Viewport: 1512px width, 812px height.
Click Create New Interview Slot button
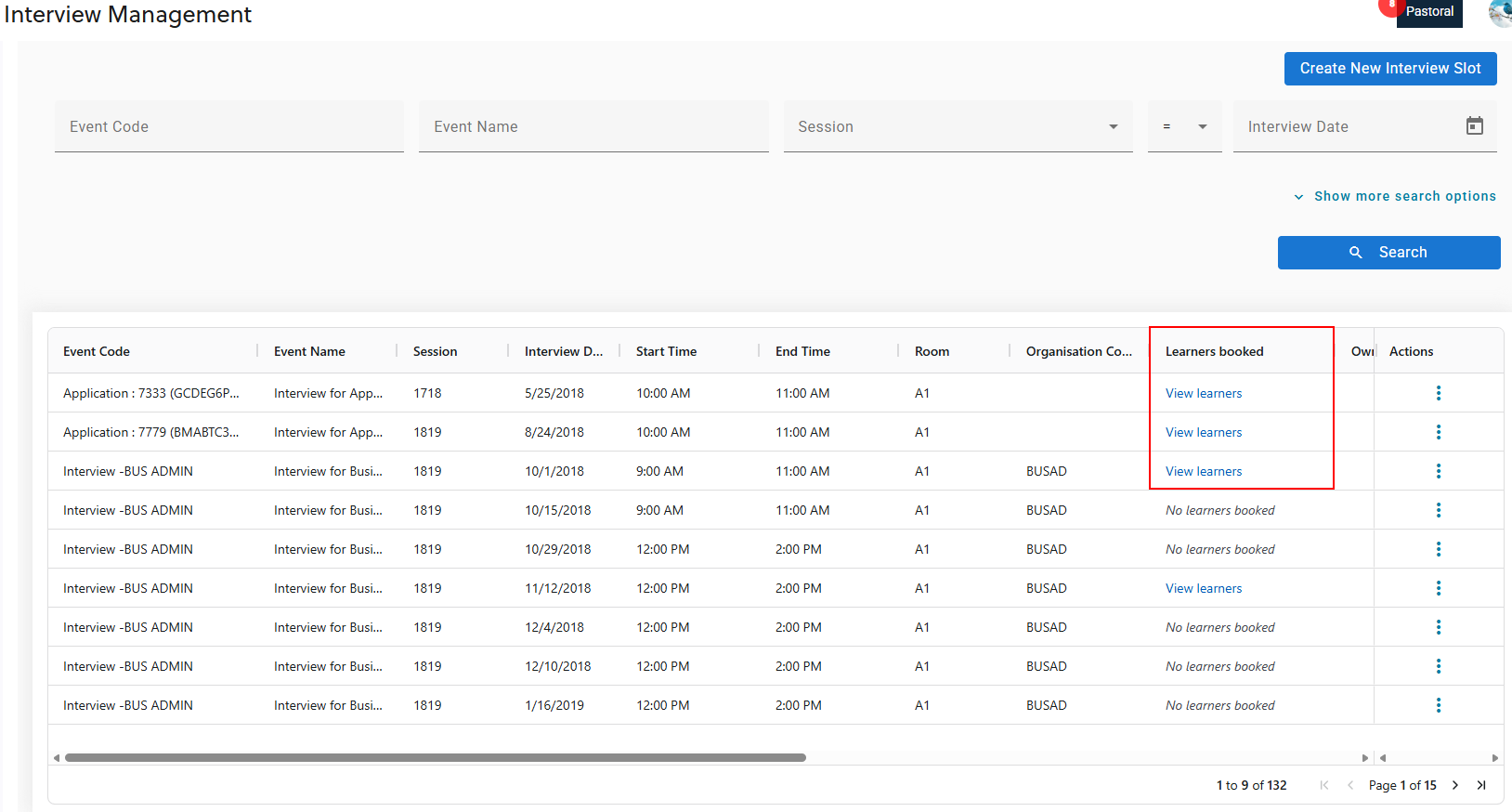click(x=1389, y=69)
